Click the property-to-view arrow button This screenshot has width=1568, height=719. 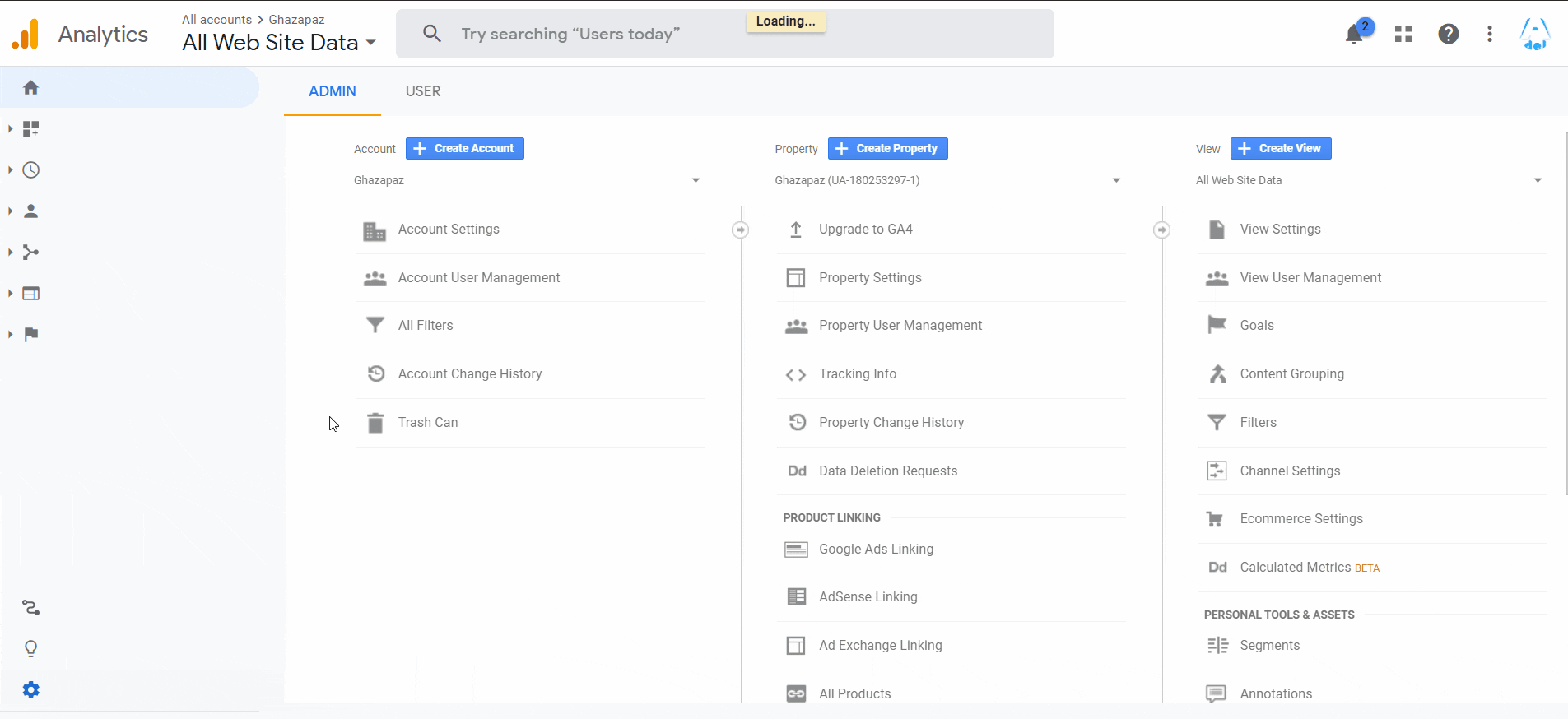[1162, 230]
